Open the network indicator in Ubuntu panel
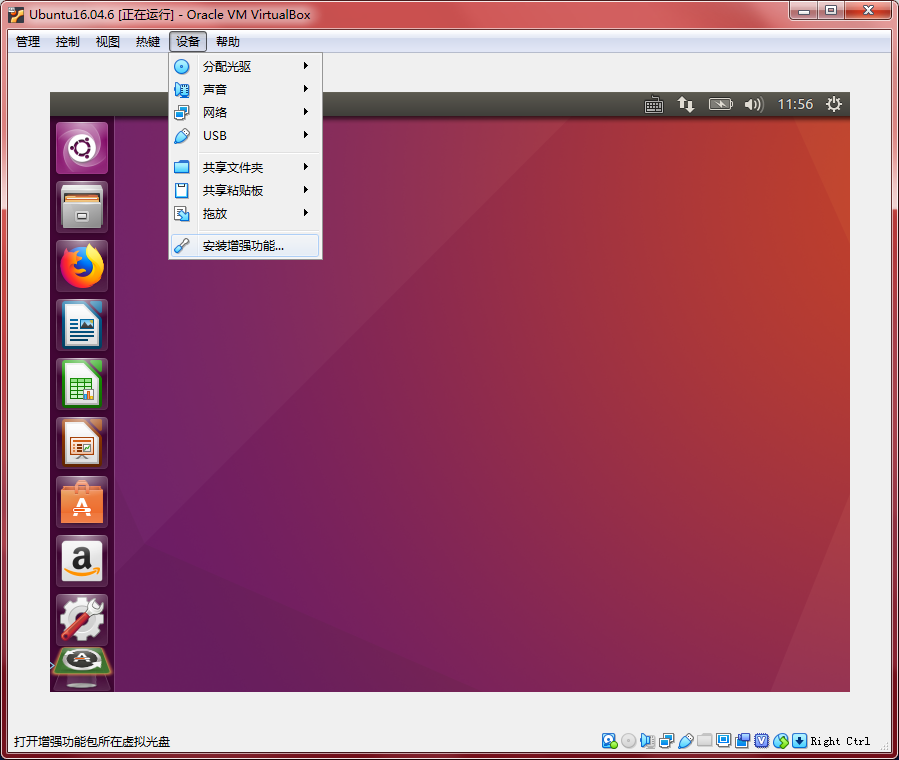Screen dimensions: 899x760 click(686, 104)
